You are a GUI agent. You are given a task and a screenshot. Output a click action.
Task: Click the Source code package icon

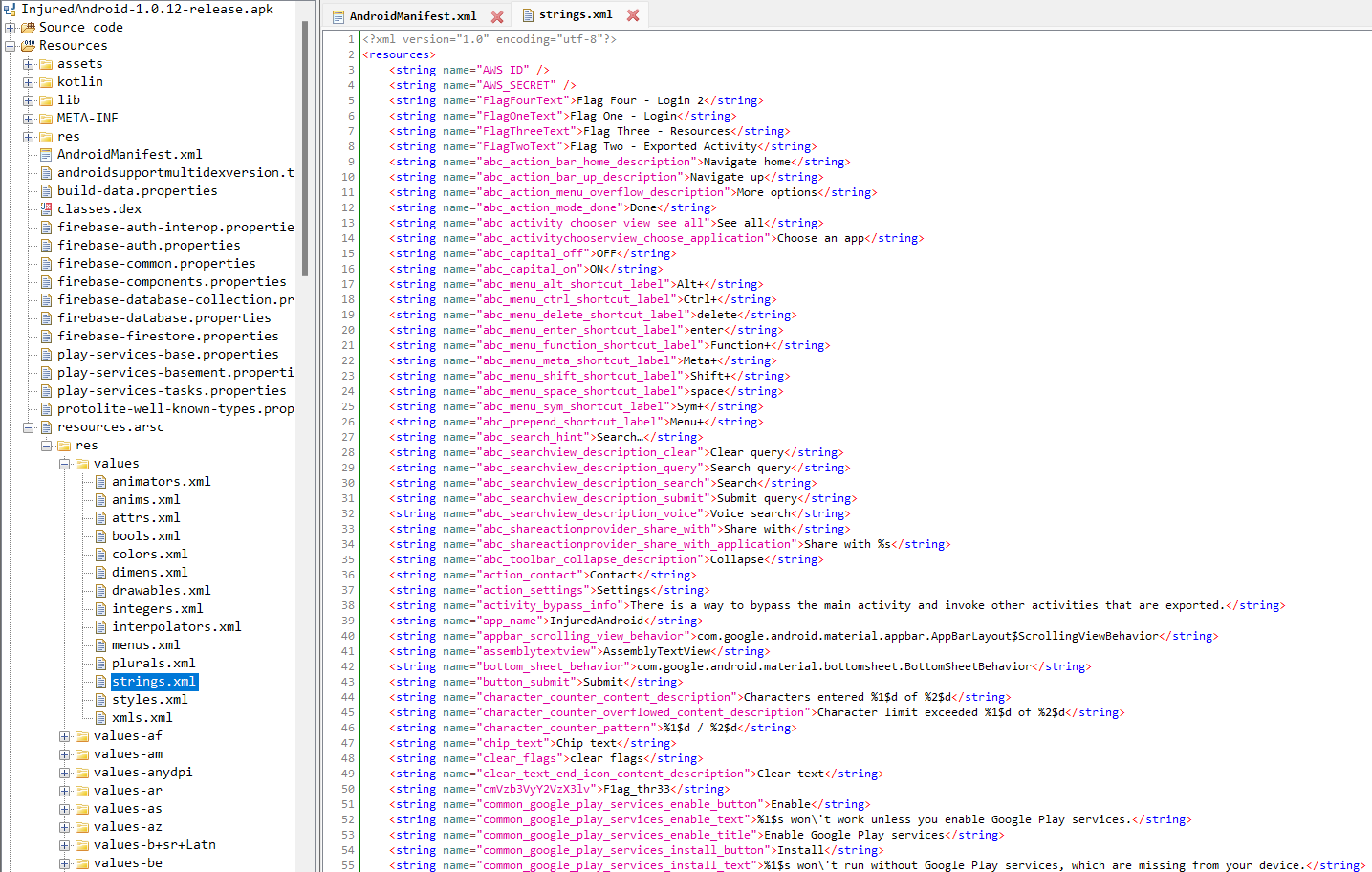[x=31, y=27]
